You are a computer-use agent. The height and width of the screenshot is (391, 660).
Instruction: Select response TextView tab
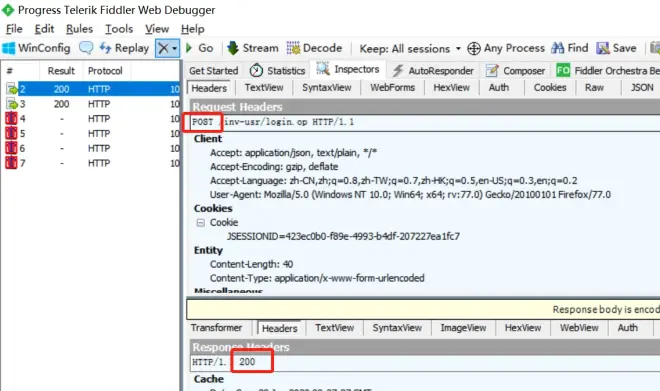click(x=335, y=328)
